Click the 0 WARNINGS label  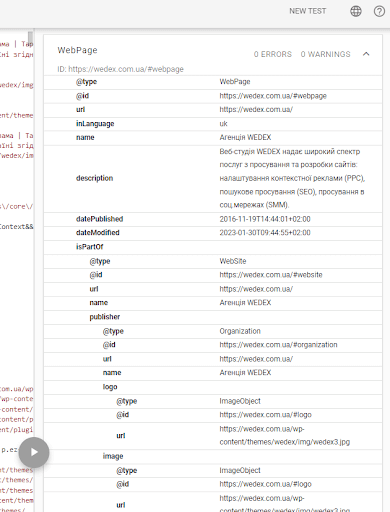click(x=325, y=54)
